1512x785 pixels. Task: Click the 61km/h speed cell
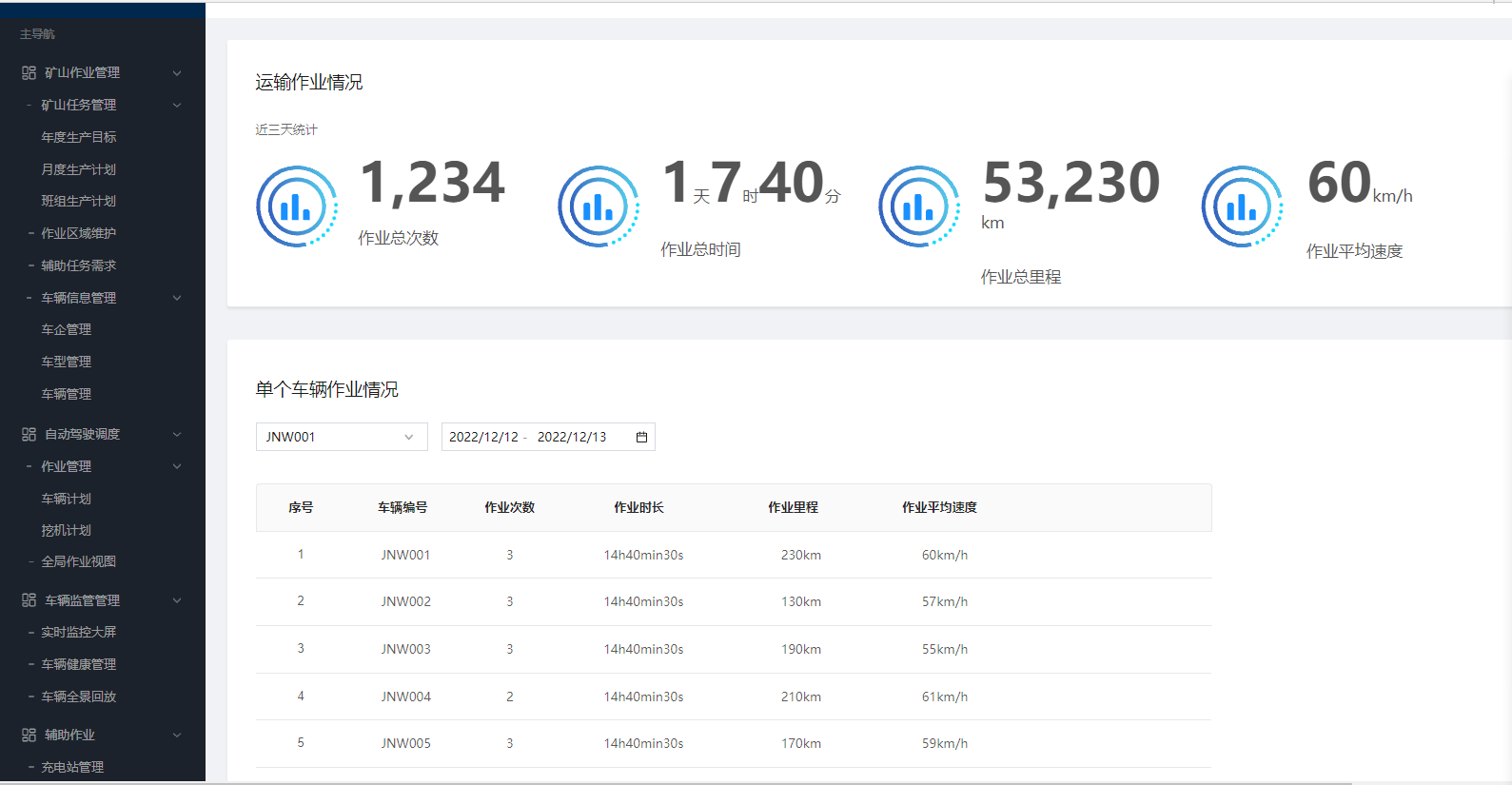[x=945, y=697]
